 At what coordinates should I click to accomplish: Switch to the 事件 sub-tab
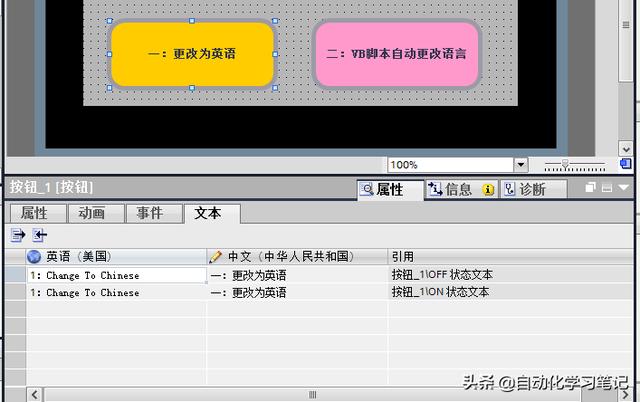154,213
